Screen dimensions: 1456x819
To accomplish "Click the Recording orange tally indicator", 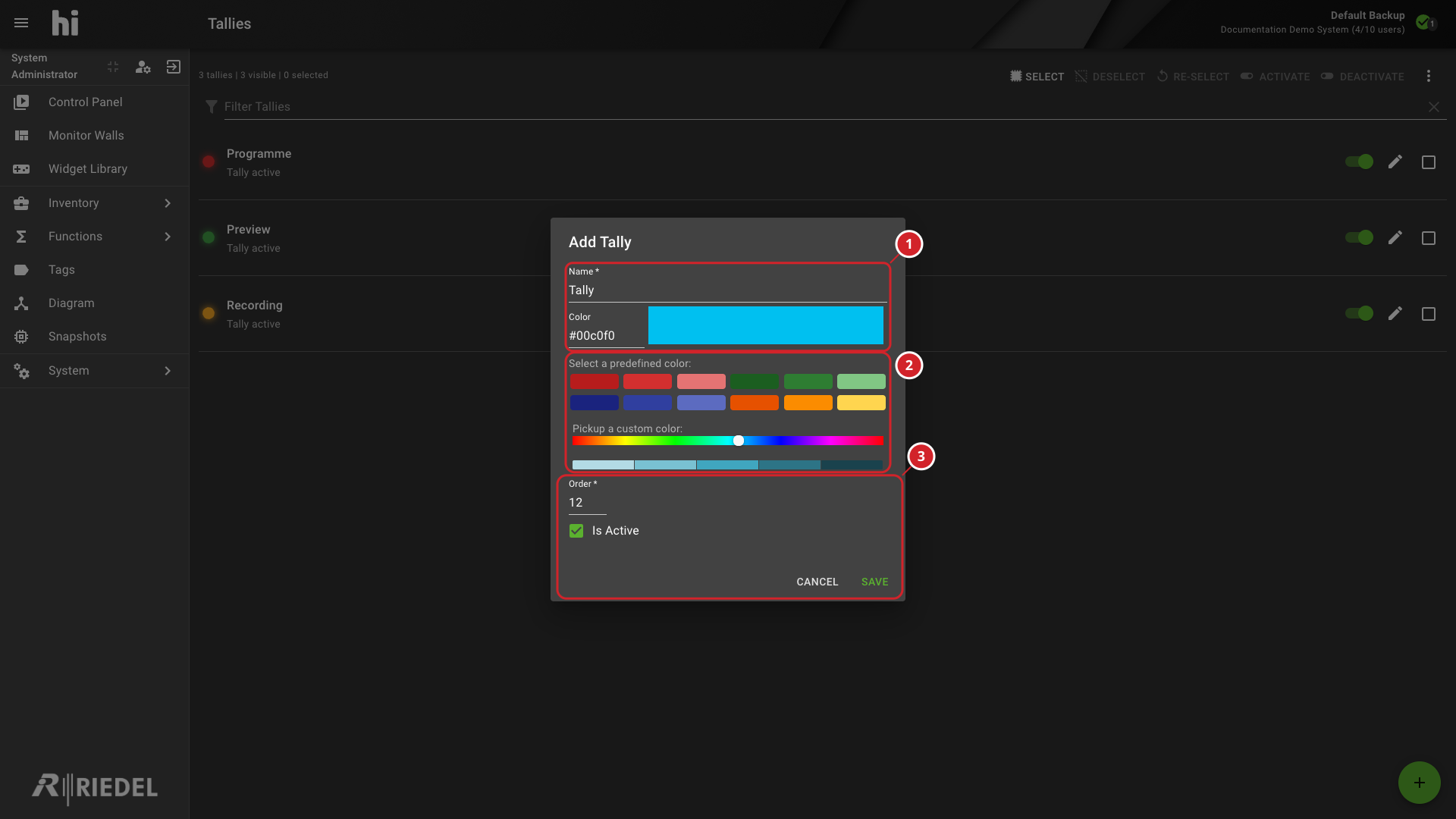I will 209,313.
